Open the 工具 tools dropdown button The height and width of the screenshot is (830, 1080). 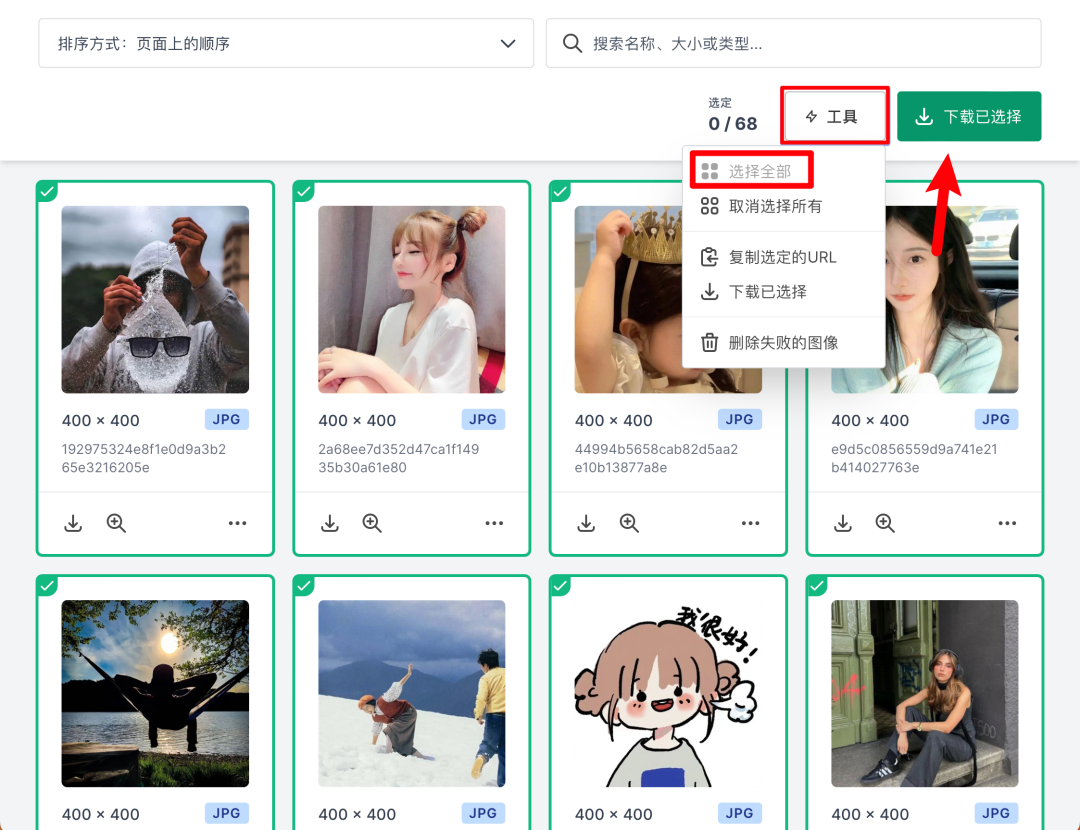point(834,116)
